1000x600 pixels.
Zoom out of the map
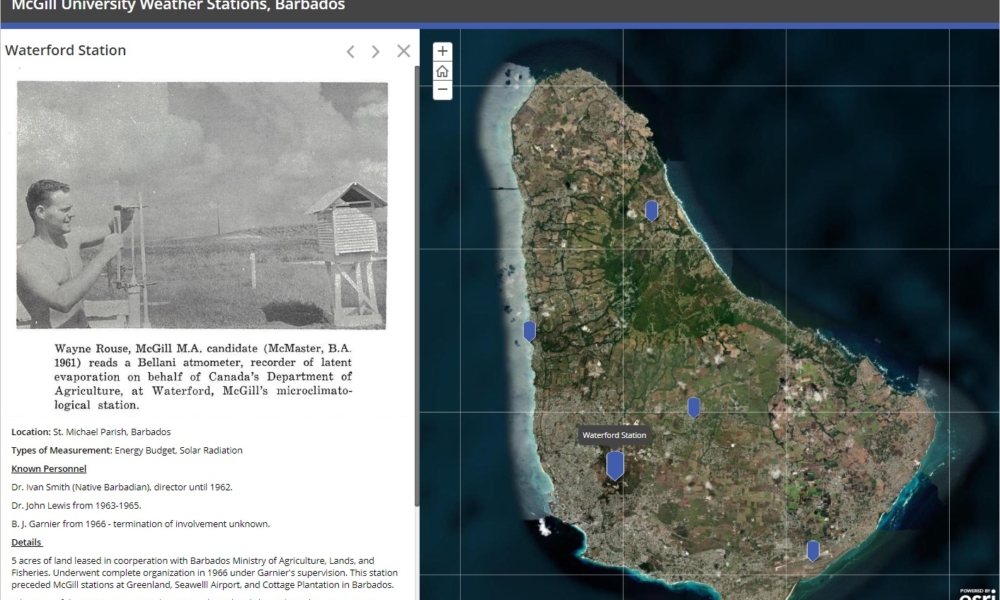pyautogui.click(x=442, y=90)
